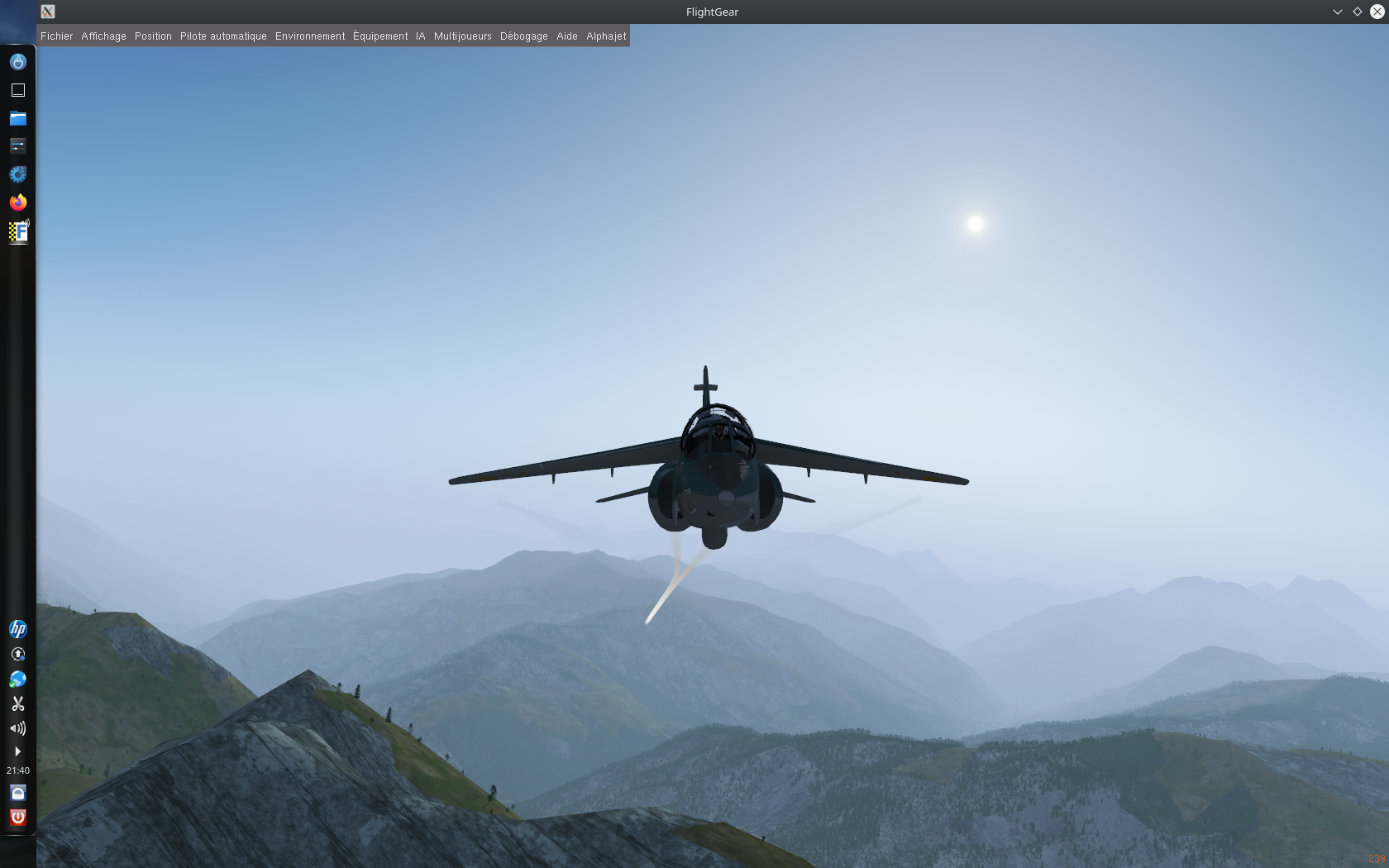Viewport: 1389px width, 868px height.
Task: Open the clipboard scissors tray icon
Action: (x=18, y=703)
